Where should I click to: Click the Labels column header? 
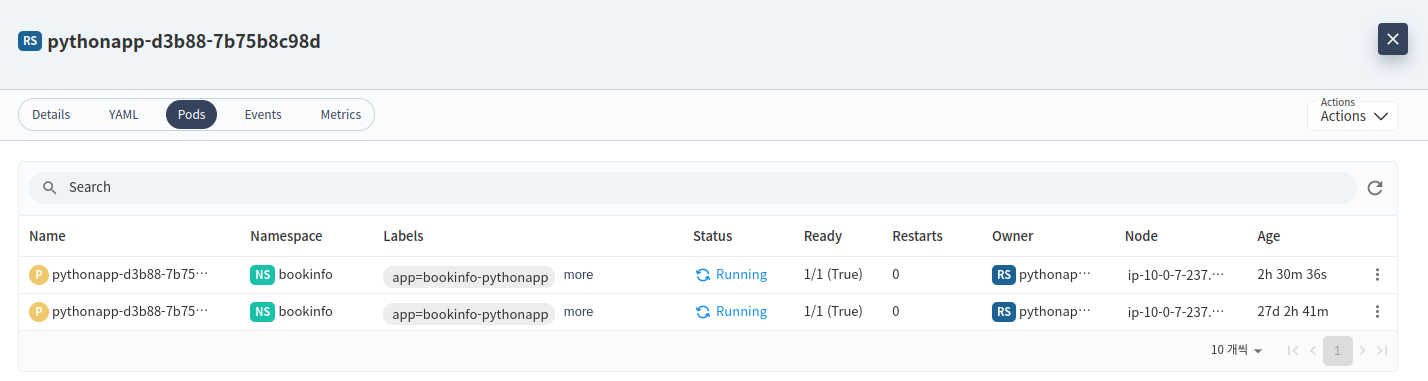tap(403, 236)
